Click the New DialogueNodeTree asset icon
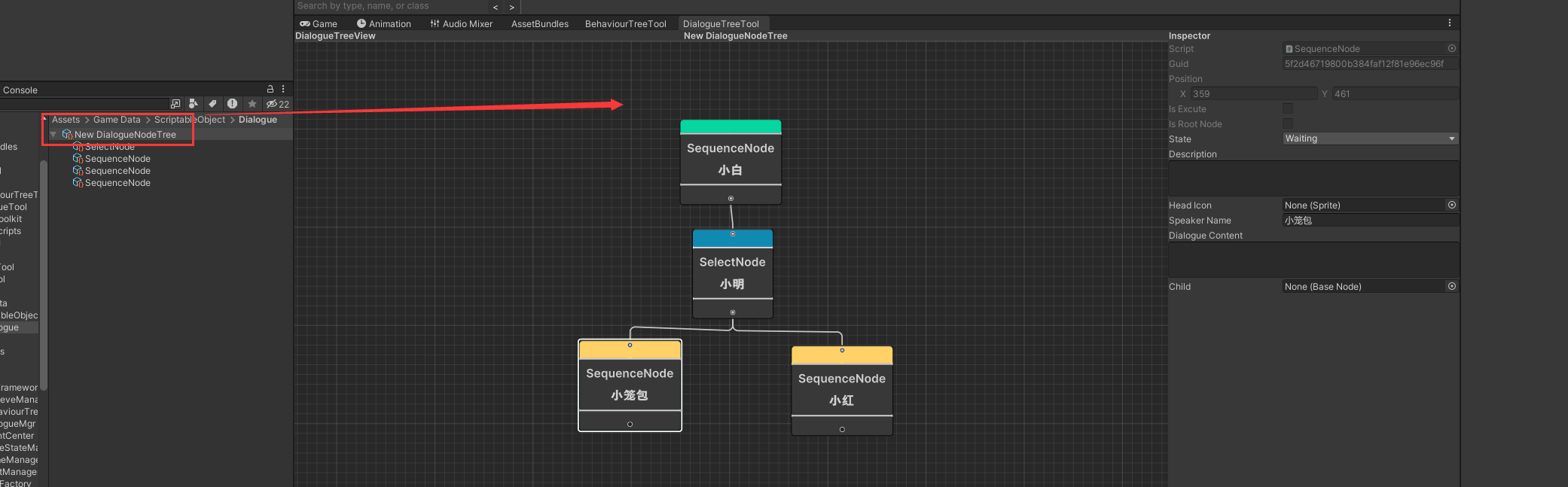The height and width of the screenshot is (487, 1568). (x=67, y=135)
